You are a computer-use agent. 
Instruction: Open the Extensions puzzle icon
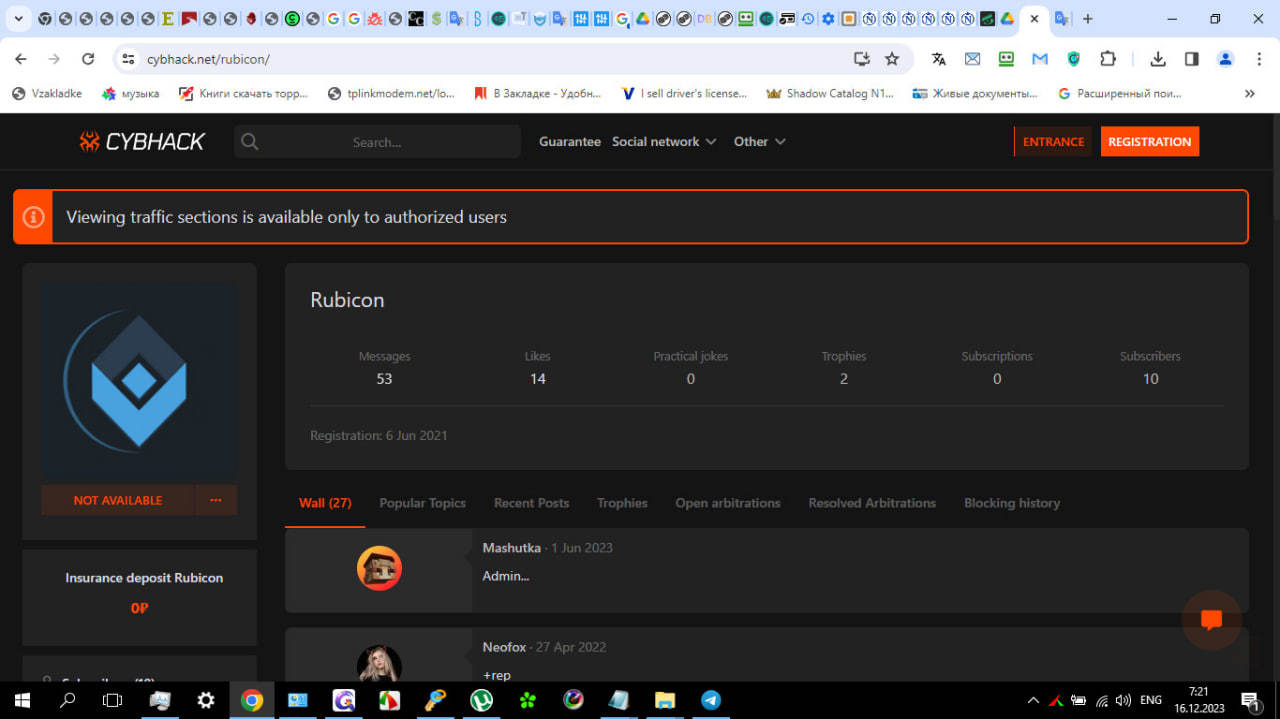(1108, 59)
